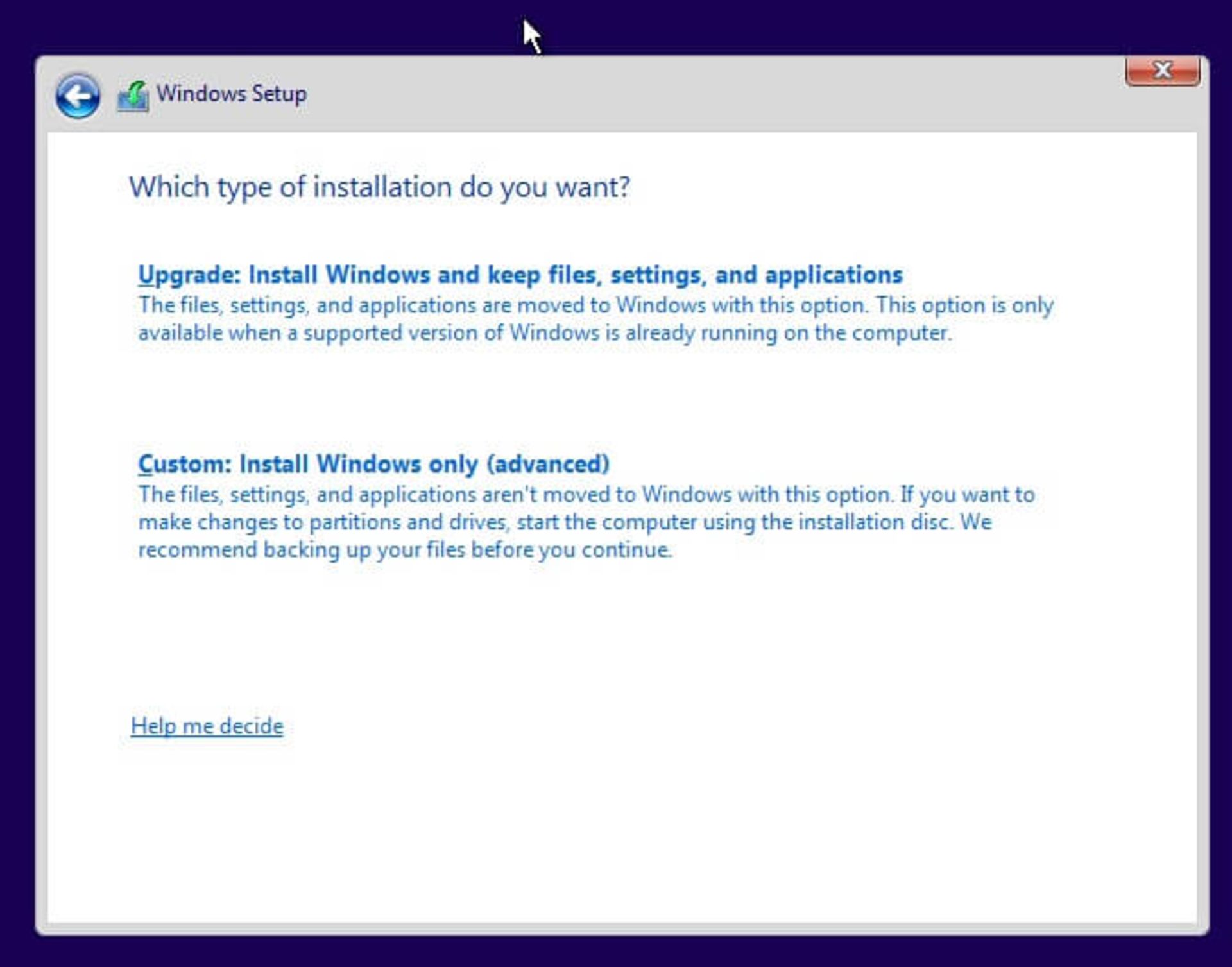Screen dimensions: 1232x967
Task: Go back with the blue arrow button
Action: point(78,96)
